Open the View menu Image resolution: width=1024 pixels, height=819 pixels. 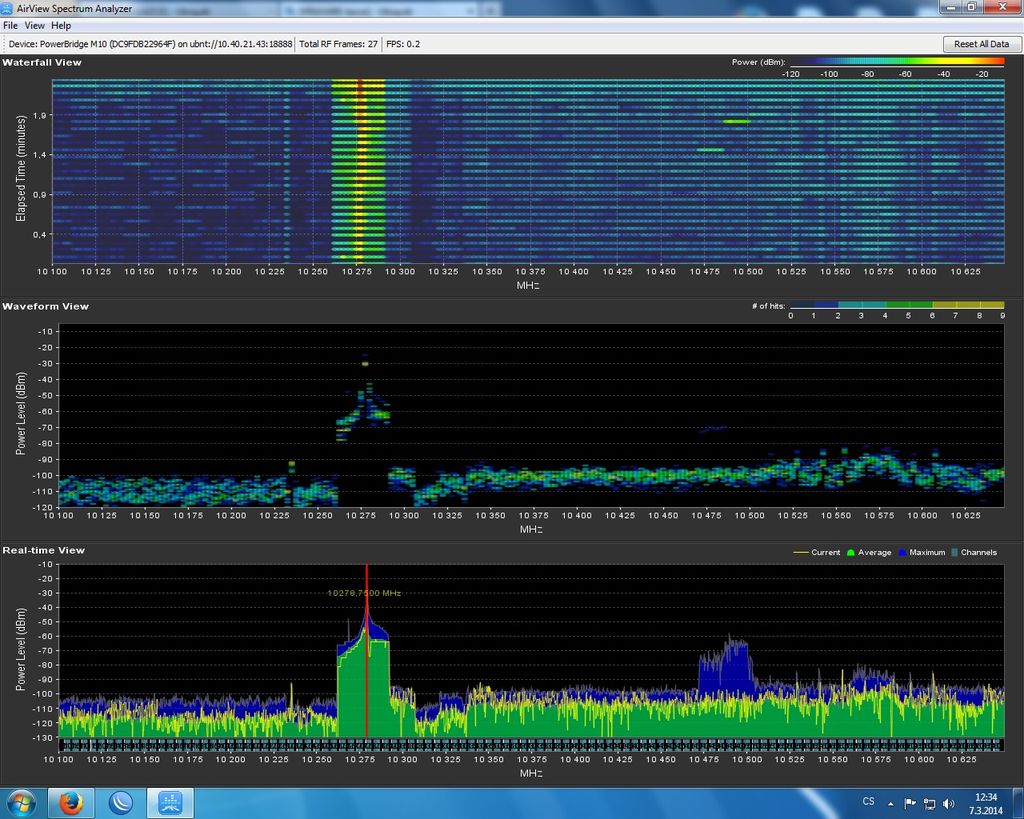[35, 25]
